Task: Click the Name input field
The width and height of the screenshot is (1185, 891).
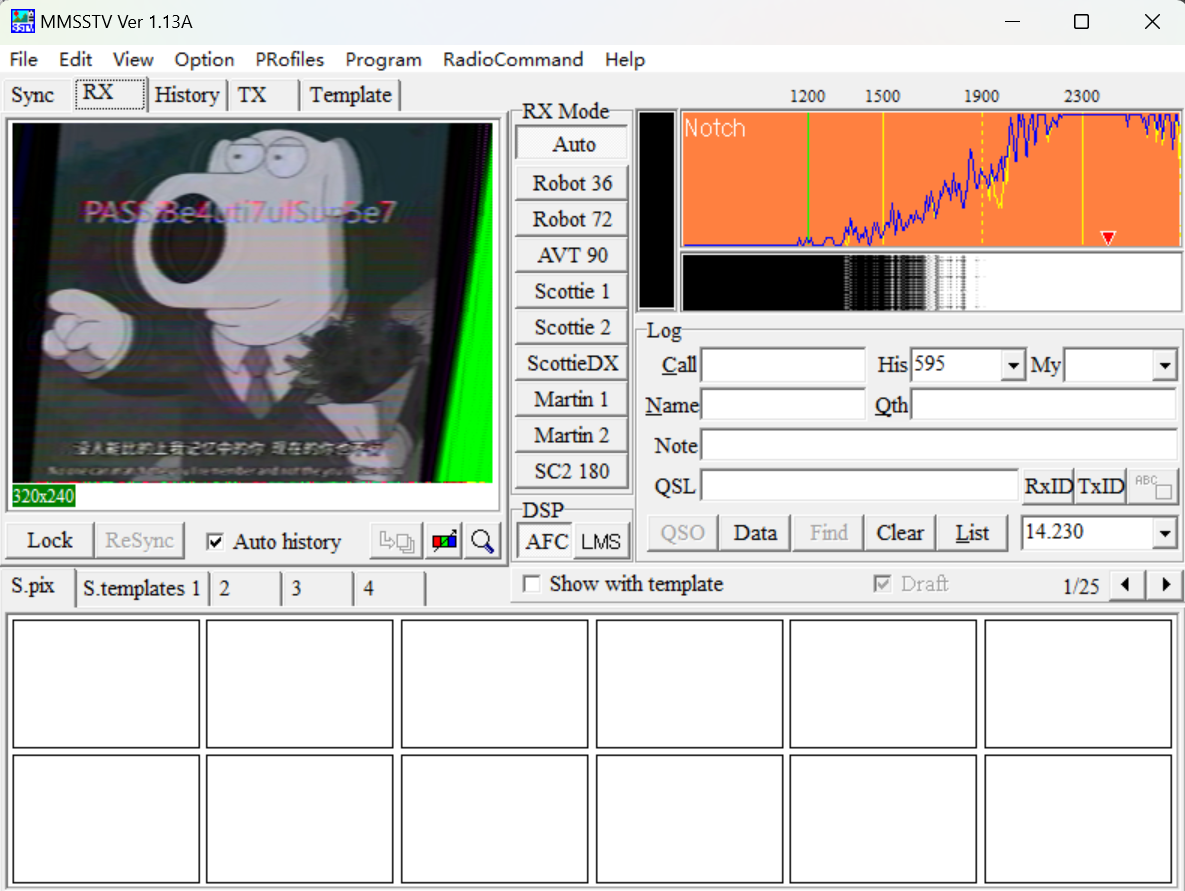Action: pyautogui.click(x=783, y=405)
